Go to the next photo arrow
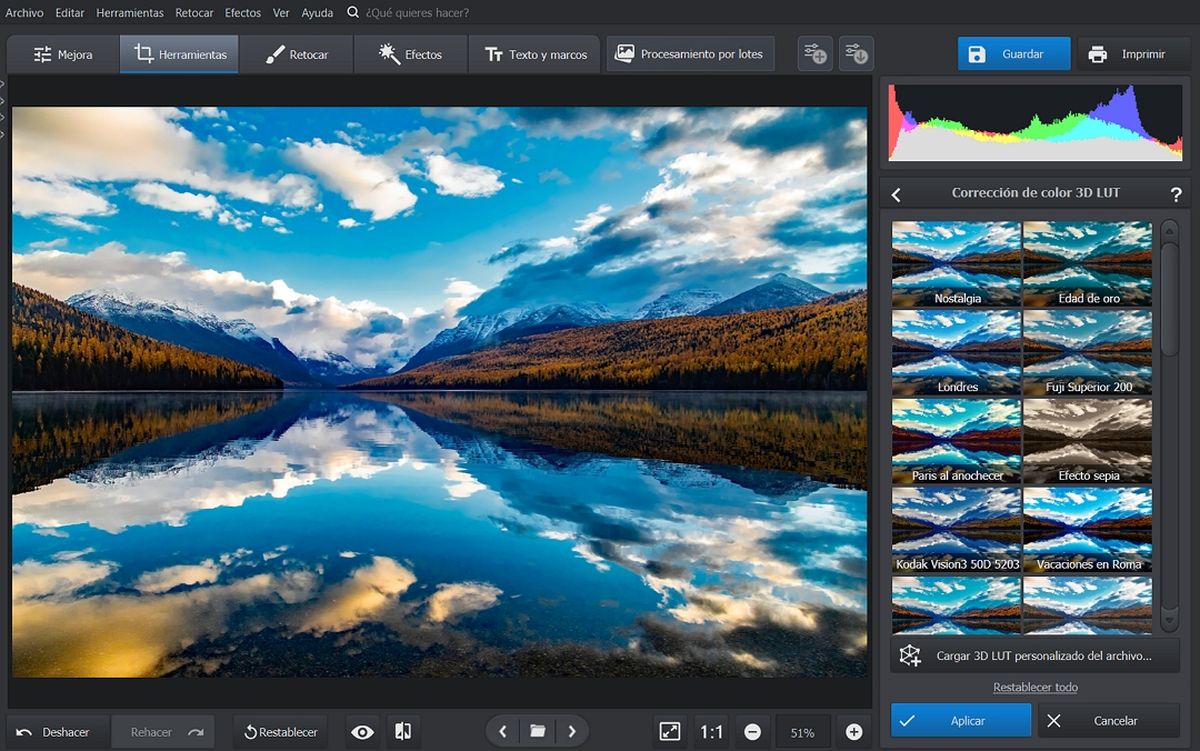The width and height of the screenshot is (1200, 751). [x=571, y=732]
